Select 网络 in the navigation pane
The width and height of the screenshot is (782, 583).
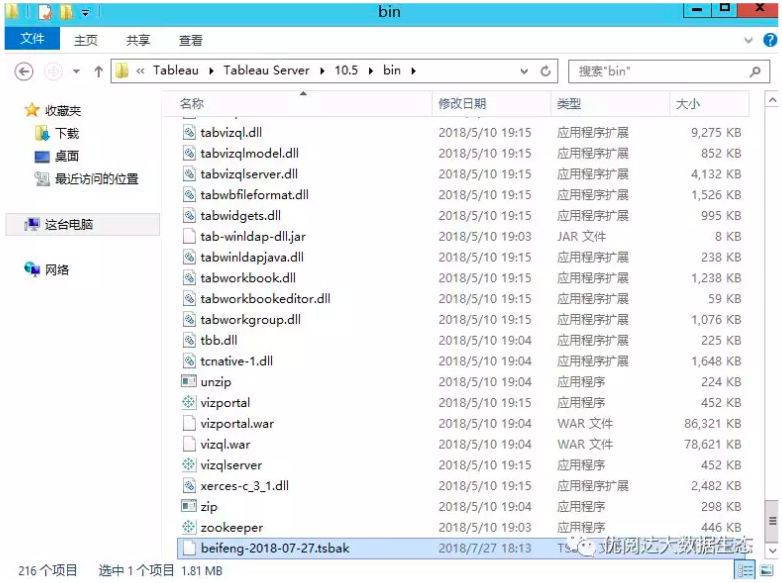(57, 270)
